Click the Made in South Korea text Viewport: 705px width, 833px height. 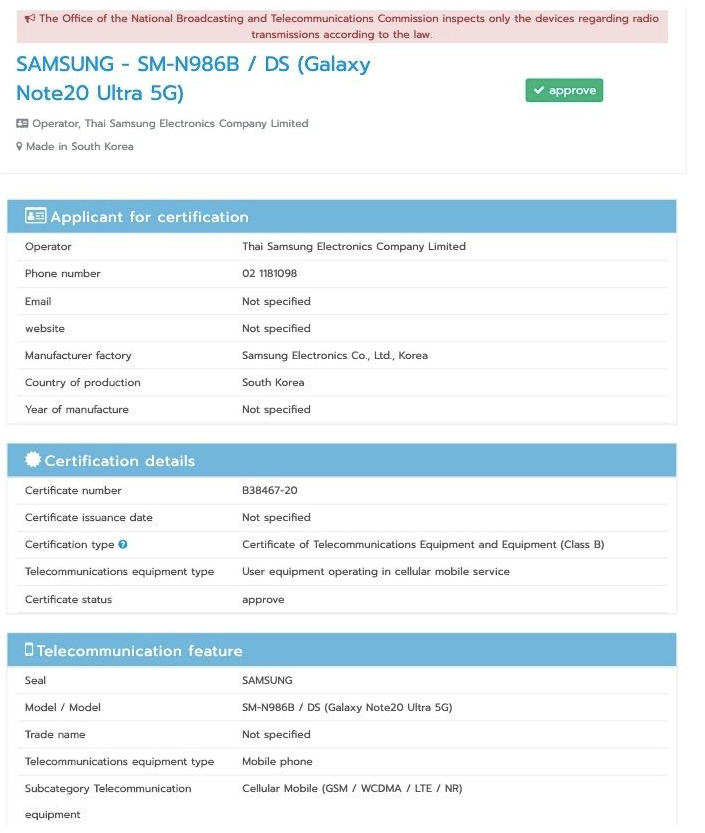(79, 147)
